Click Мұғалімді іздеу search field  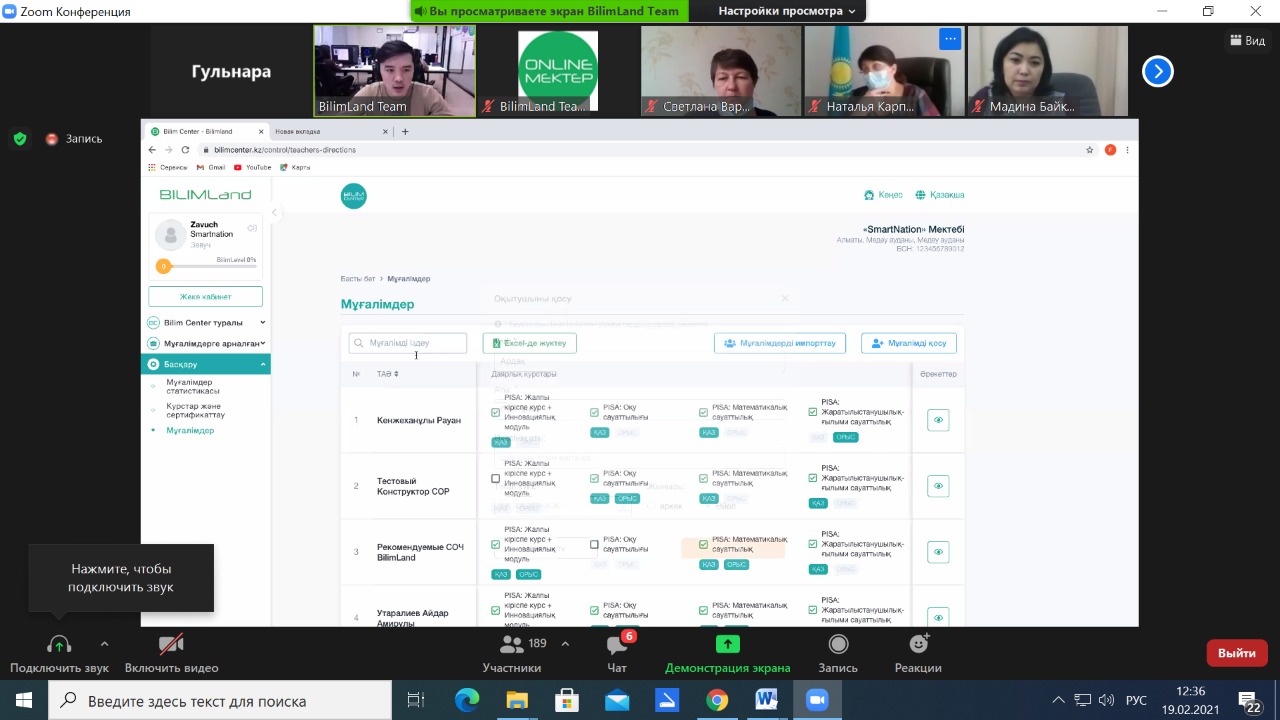[x=408, y=343]
